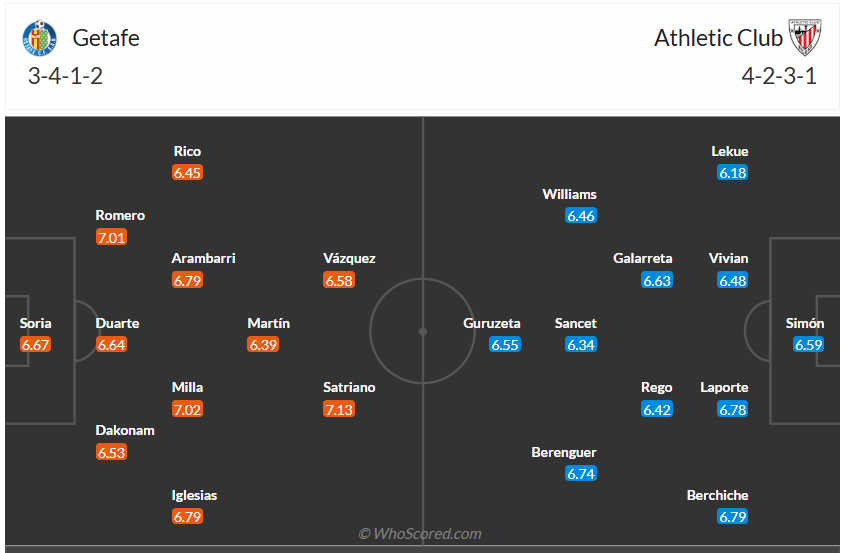Open Milla's 7.02 rating badge
Screen dimensions: 845x553
pyautogui.click(x=187, y=409)
